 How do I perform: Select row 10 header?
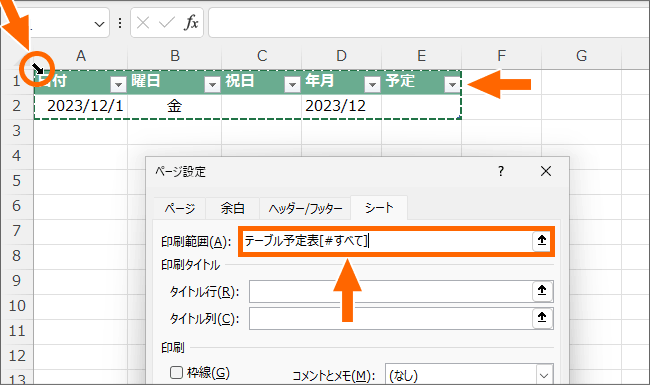pyautogui.click(x=17, y=306)
